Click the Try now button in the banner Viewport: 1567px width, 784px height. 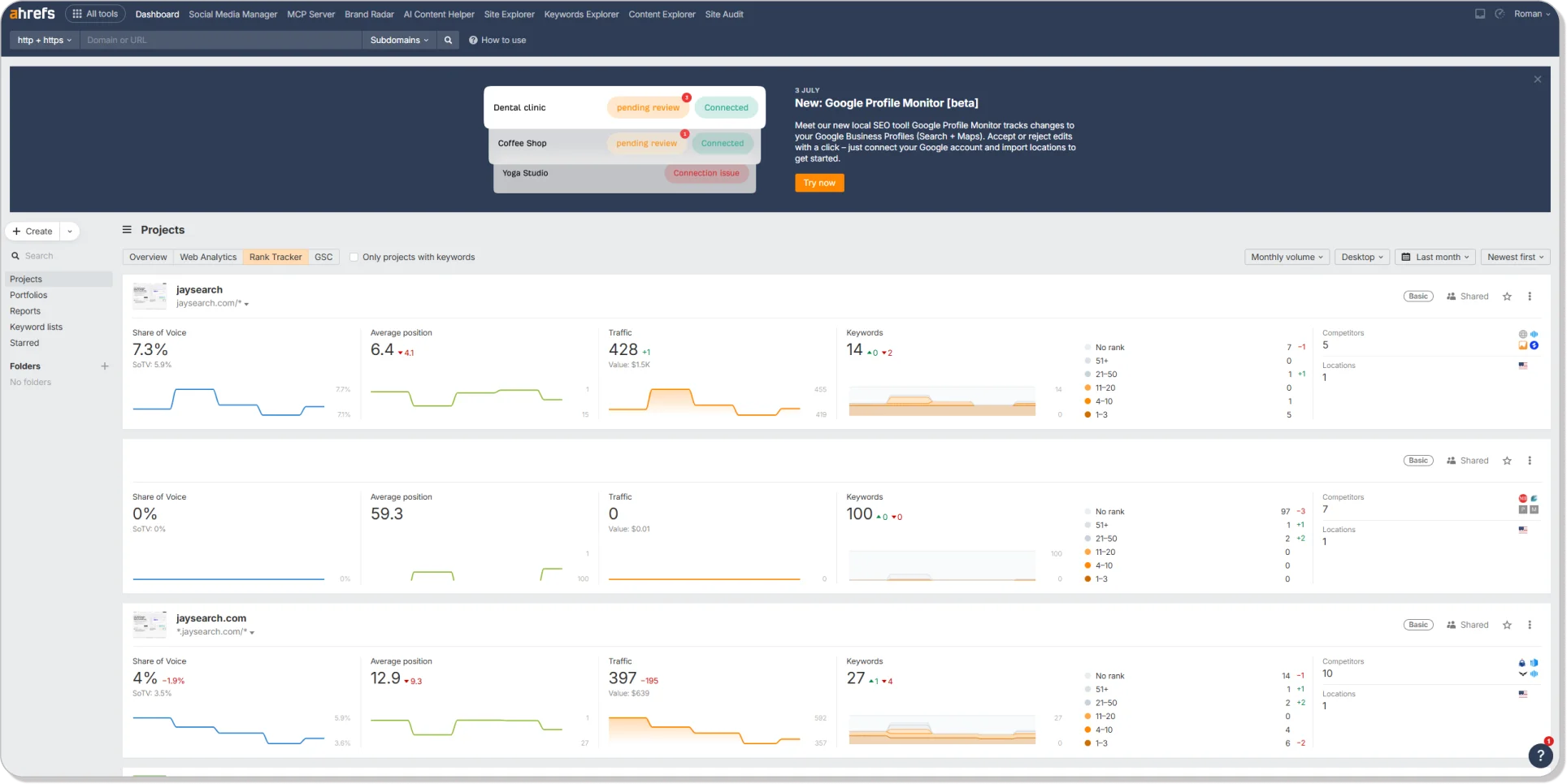[819, 183]
